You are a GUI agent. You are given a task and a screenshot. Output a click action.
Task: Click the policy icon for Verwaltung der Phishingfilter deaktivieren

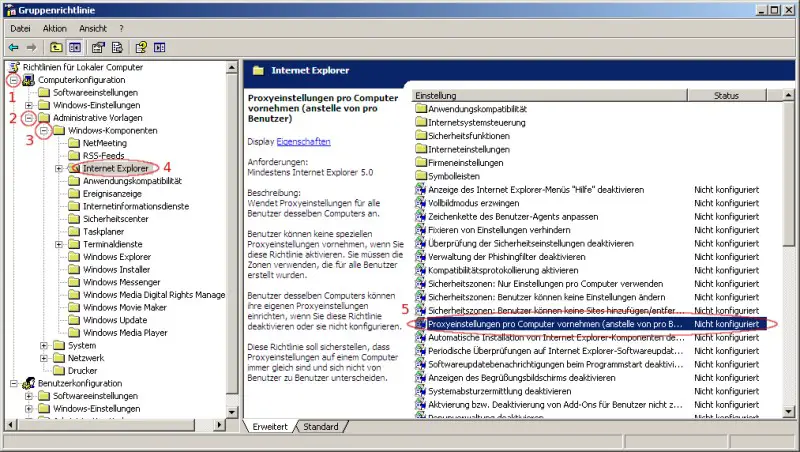pos(420,257)
